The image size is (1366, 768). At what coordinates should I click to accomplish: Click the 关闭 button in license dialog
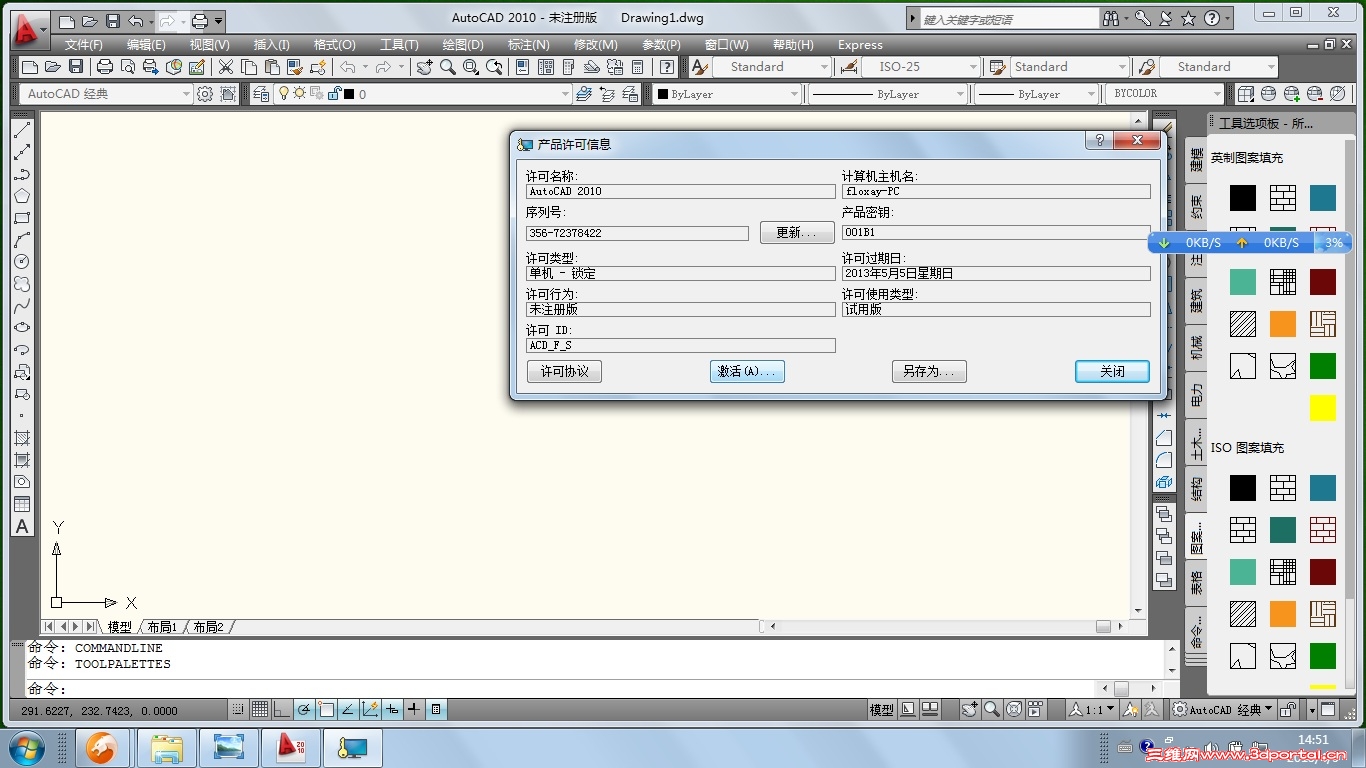(x=1112, y=371)
